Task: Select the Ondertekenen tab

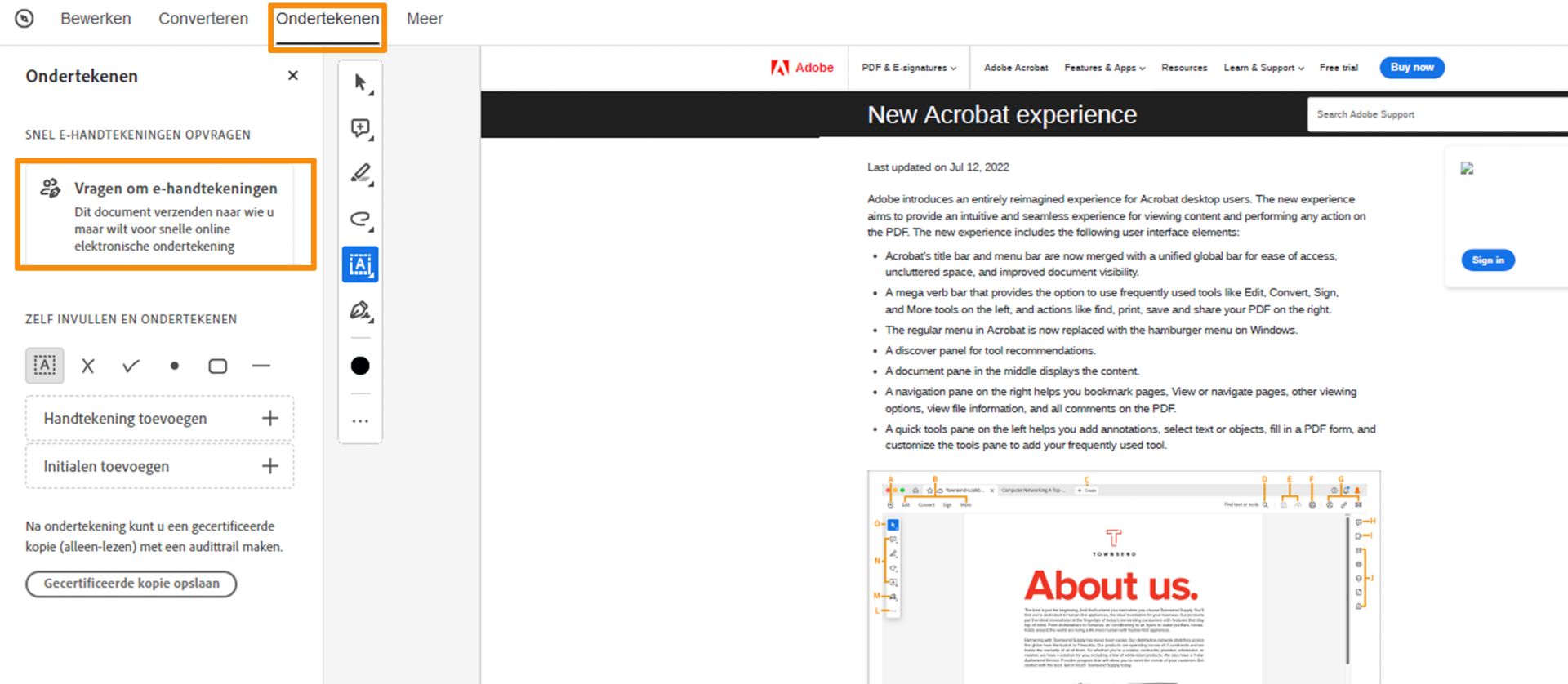Action: point(327,18)
